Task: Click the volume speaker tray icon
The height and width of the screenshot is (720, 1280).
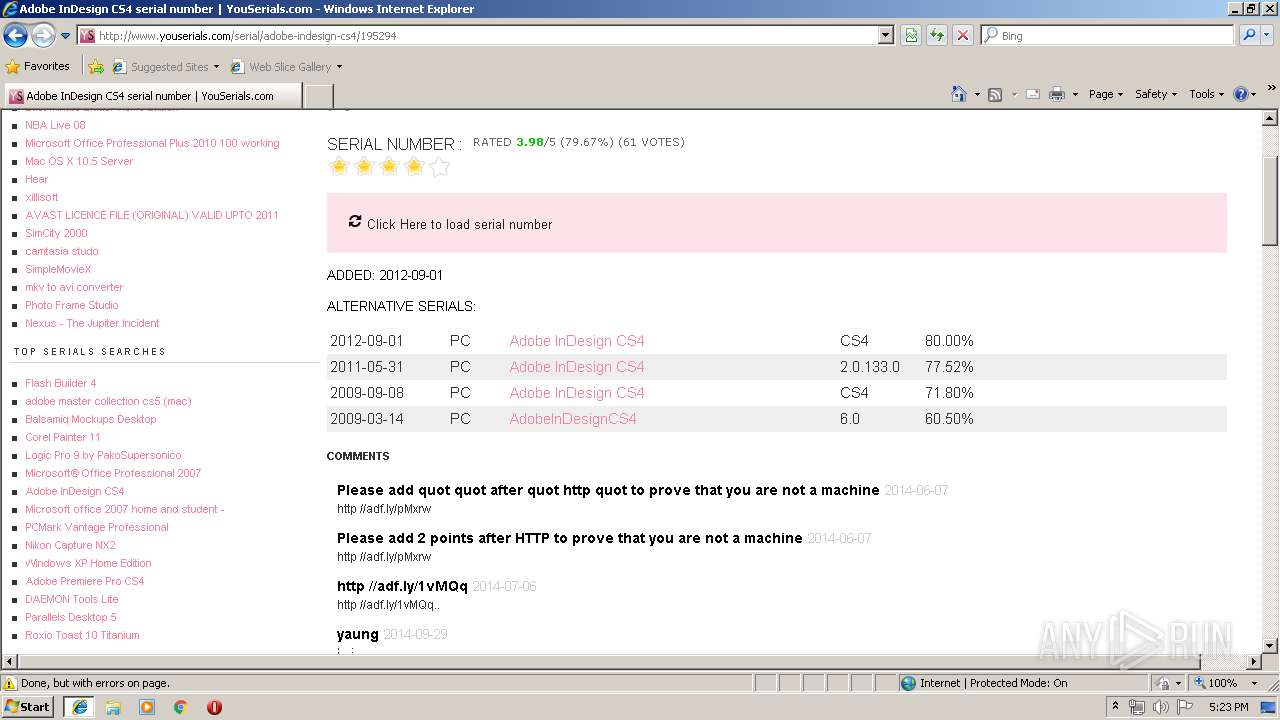Action: (1161, 707)
